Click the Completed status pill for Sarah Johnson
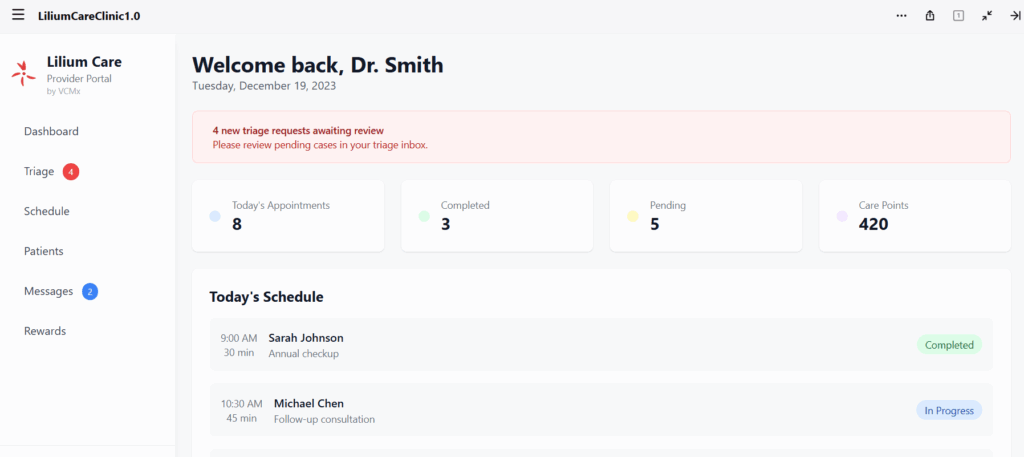Viewport: 1024px width, 457px height. (x=949, y=345)
